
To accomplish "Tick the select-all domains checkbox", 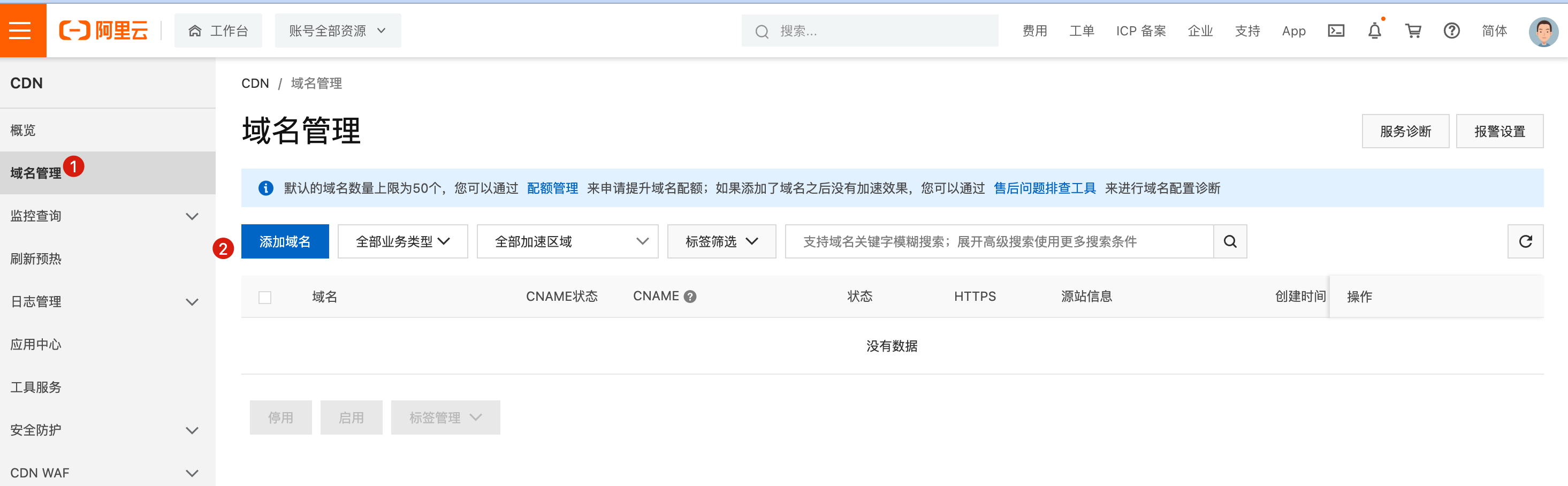I will (265, 297).
